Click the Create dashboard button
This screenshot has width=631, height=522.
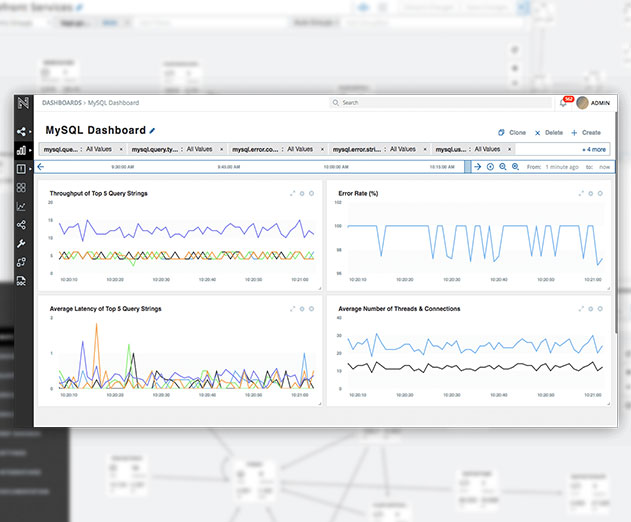[586, 132]
